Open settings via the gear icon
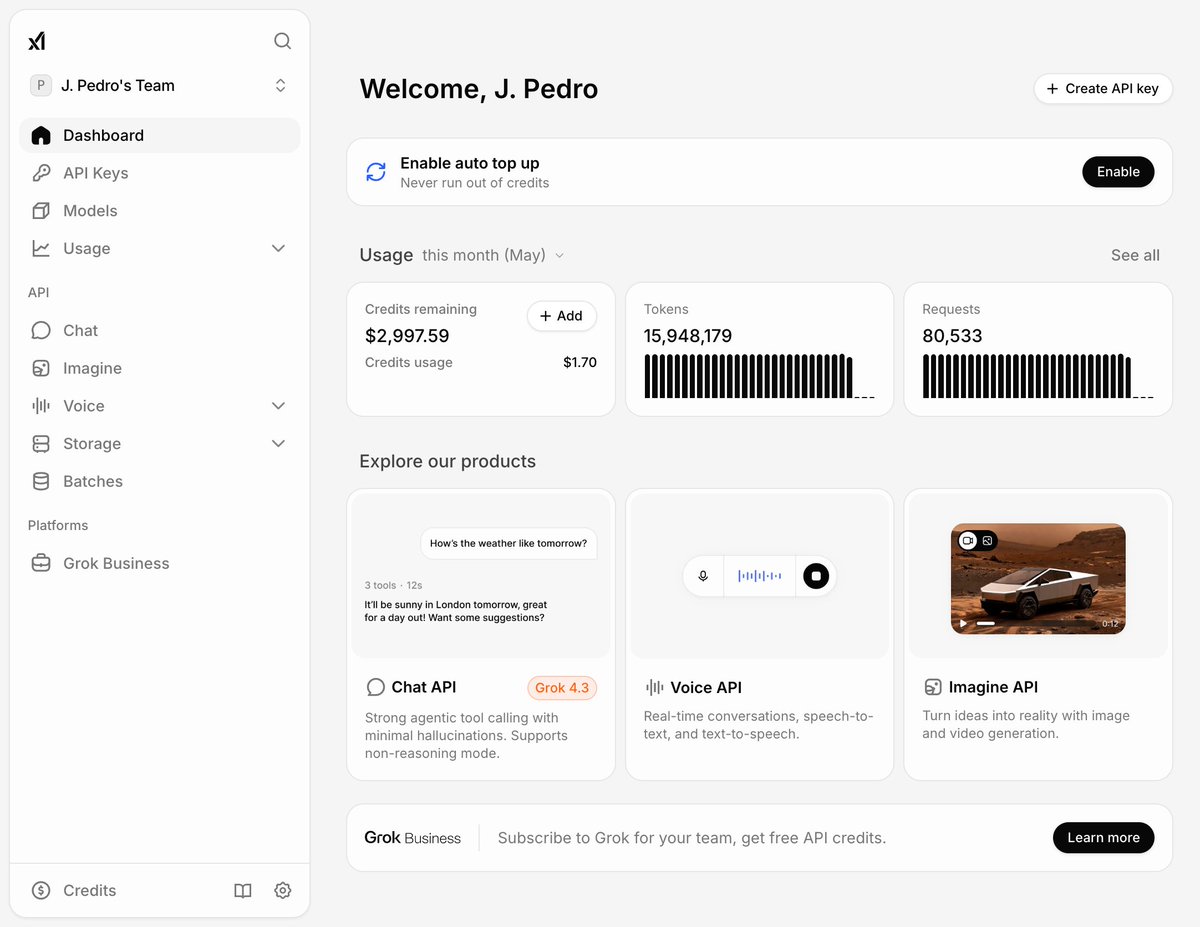Viewport: 1200px width, 927px height. [x=283, y=890]
